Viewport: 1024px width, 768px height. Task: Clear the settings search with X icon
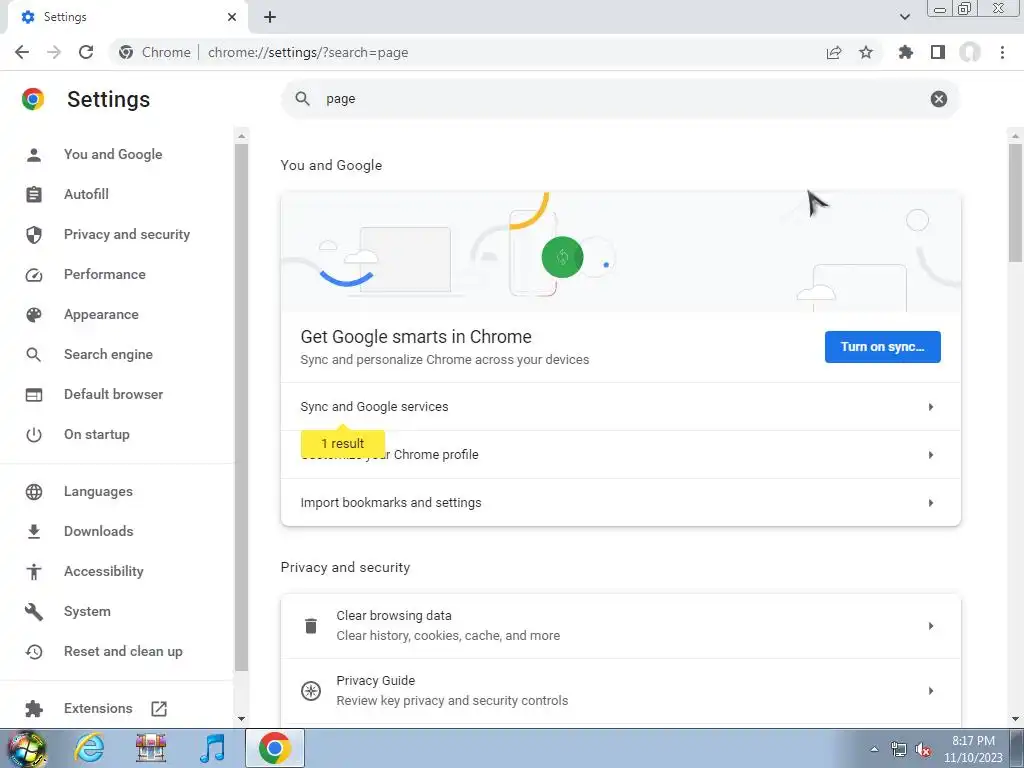coord(938,99)
